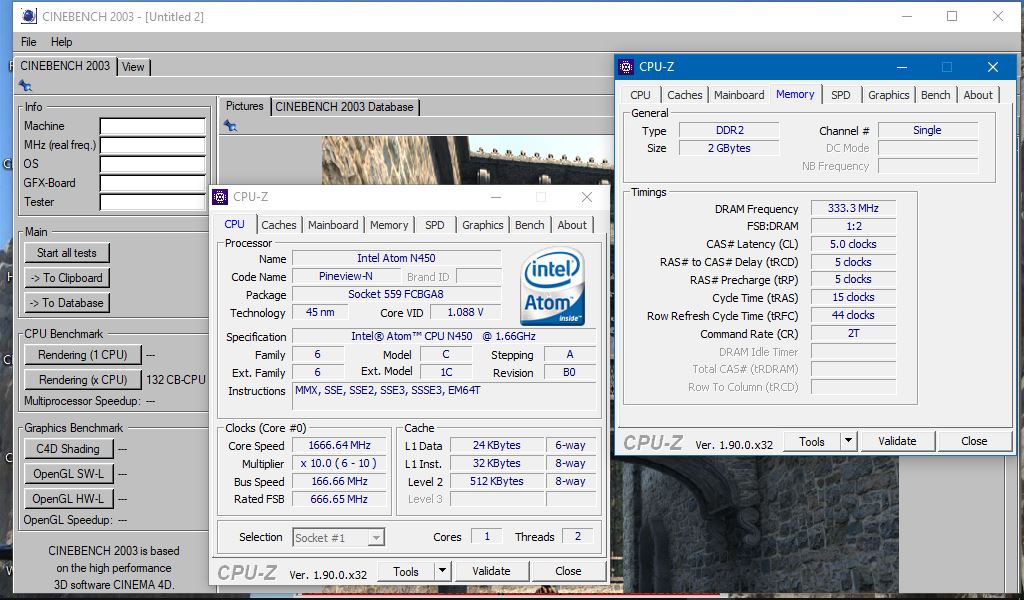
Task: Click the OS input field
Action: (x=153, y=164)
